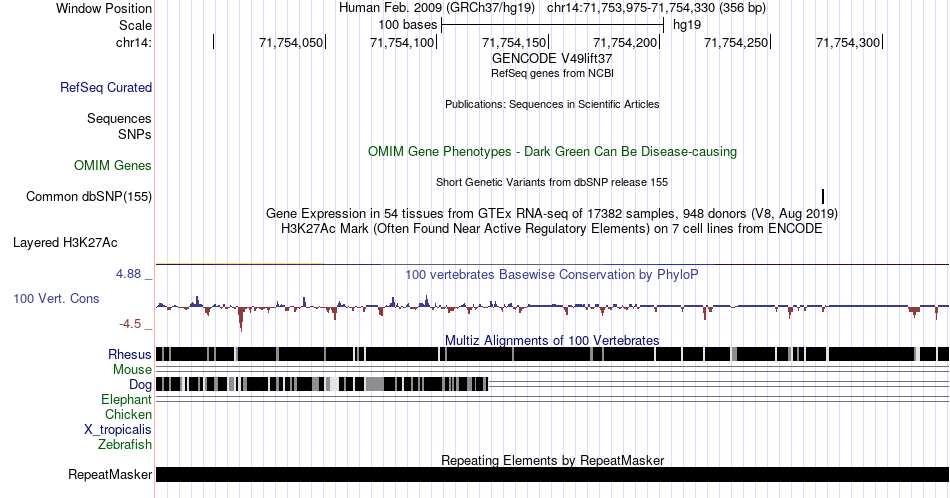Click RefSeq genes from NCBI title
The image size is (950, 498).
click(552, 73)
